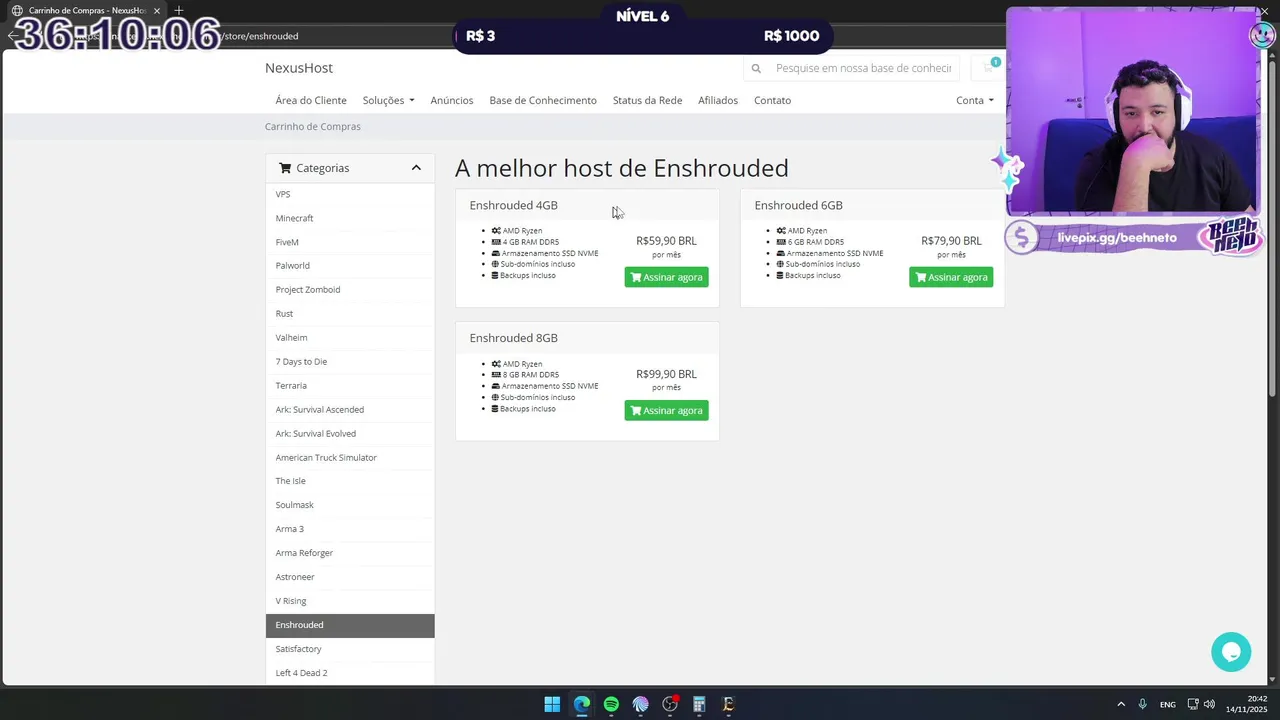
Task: Select the 7 Days to Die category
Action: [350, 362]
